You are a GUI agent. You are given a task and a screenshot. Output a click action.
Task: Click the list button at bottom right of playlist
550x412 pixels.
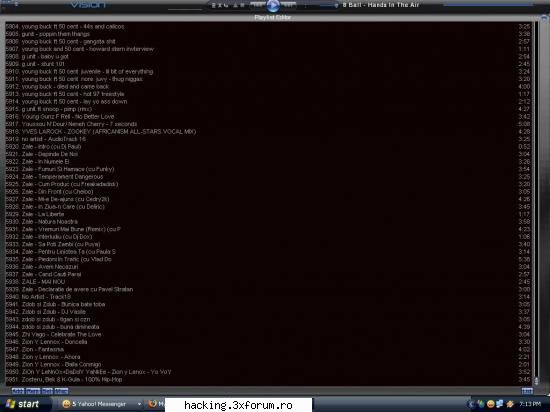pos(527,391)
